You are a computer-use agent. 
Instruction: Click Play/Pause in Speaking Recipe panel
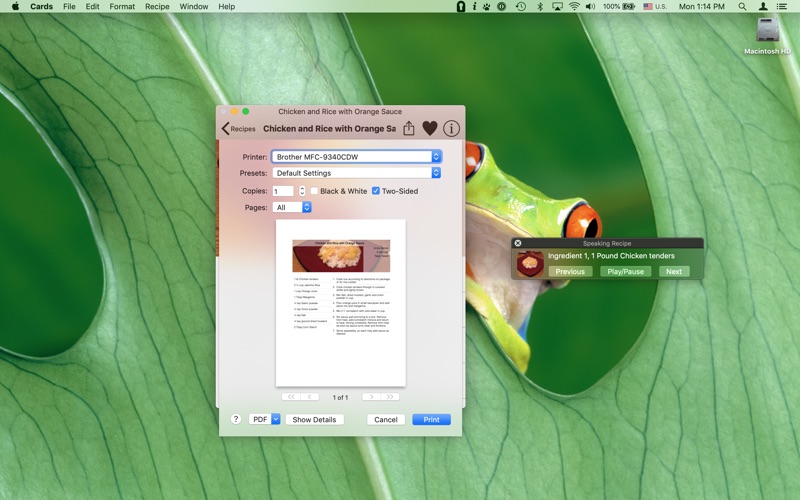(x=626, y=271)
